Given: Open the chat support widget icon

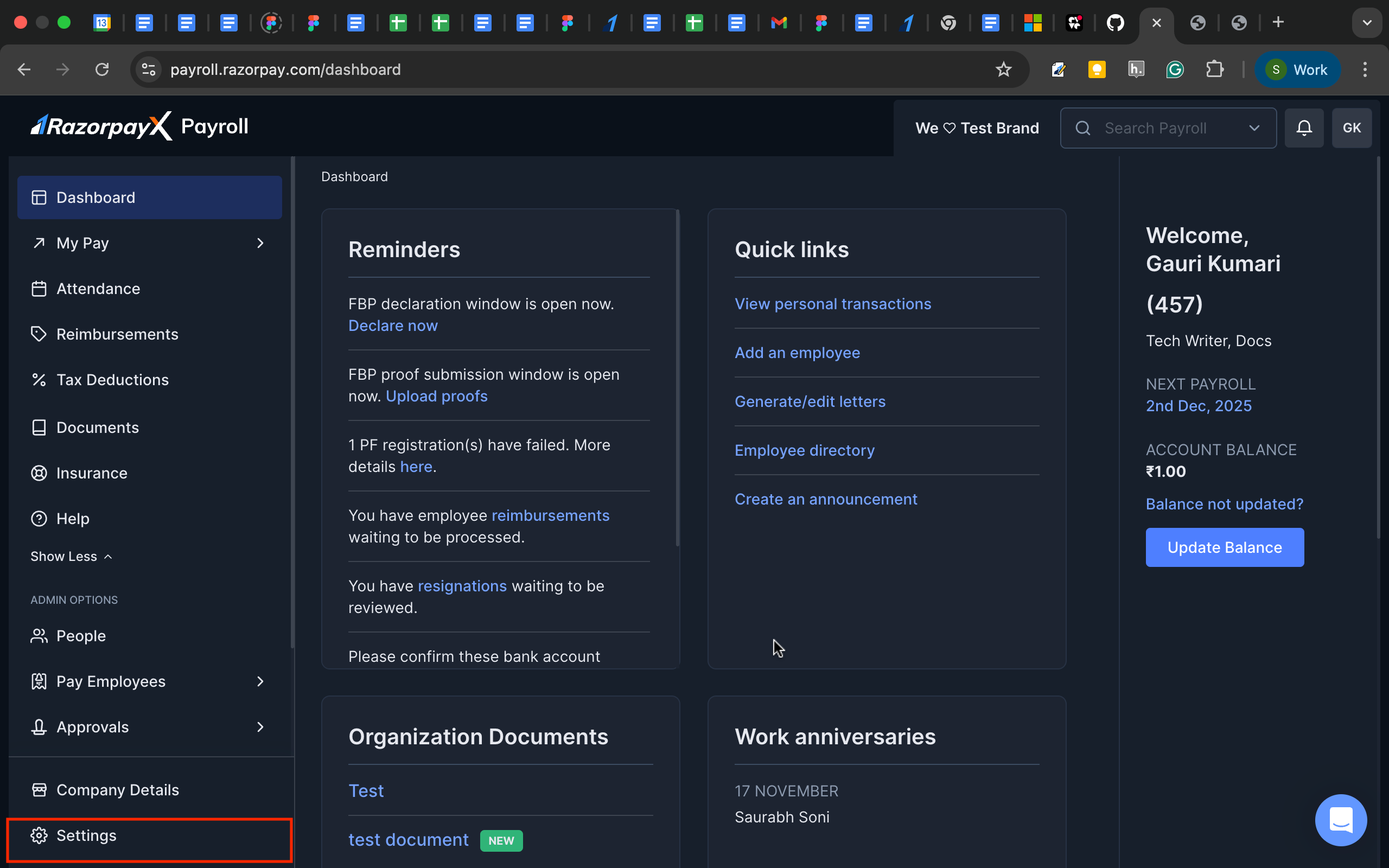Looking at the screenshot, I should (x=1341, y=820).
